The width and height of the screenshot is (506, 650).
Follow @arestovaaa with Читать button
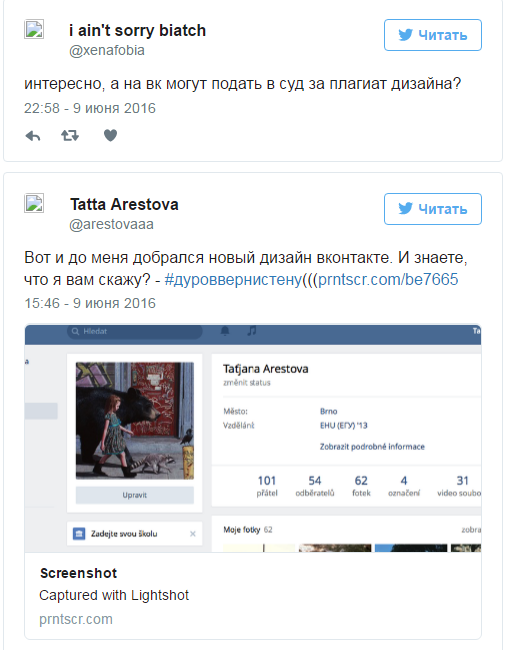coord(433,209)
